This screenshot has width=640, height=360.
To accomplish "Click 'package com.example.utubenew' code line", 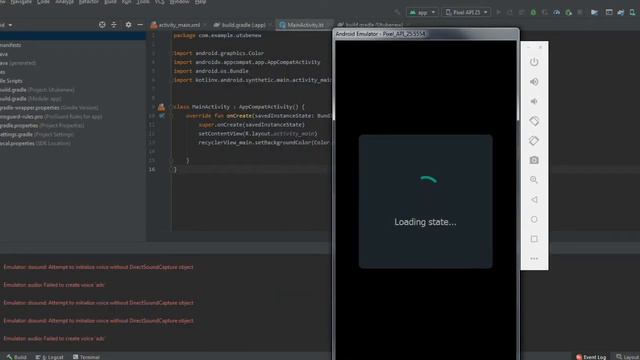I will click(x=217, y=36).
